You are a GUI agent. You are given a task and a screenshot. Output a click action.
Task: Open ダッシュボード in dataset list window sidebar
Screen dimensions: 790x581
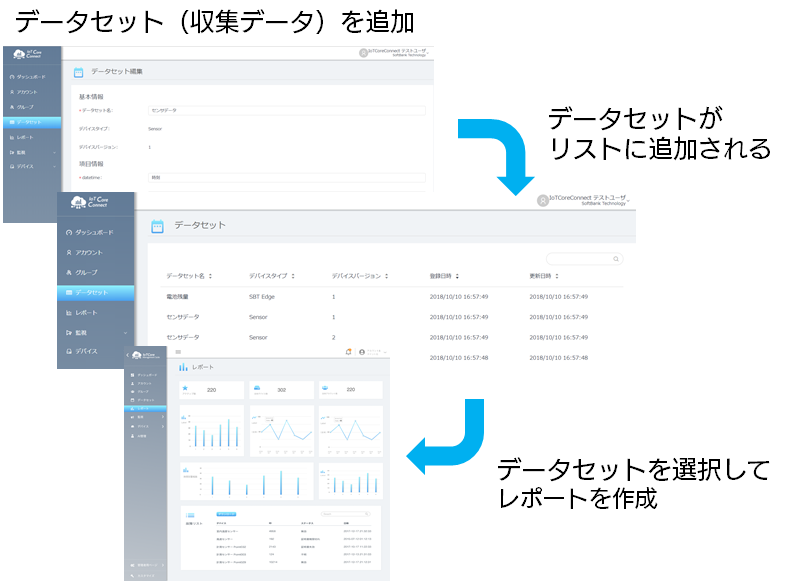(90, 232)
